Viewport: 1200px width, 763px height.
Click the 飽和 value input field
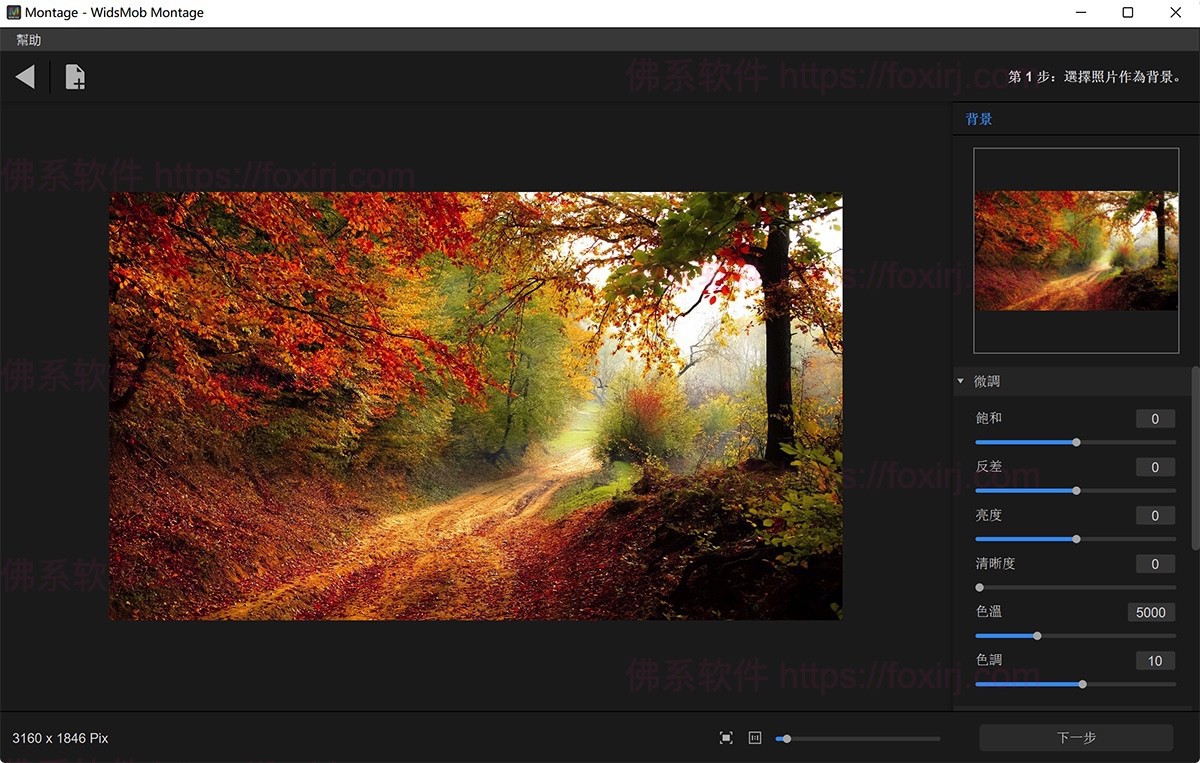(1155, 419)
